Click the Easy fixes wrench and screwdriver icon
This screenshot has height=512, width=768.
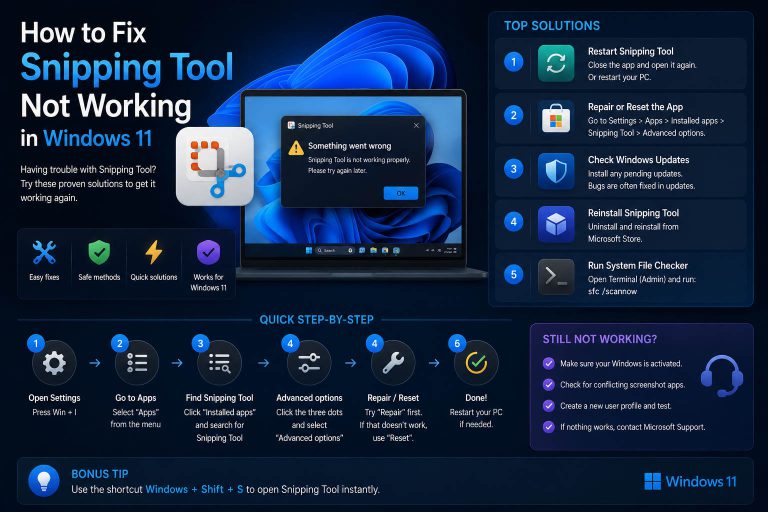tap(44, 252)
